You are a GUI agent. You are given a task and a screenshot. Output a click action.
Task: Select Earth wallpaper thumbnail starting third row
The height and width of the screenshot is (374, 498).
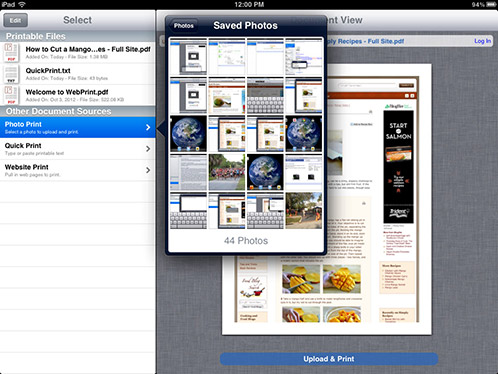(188, 134)
